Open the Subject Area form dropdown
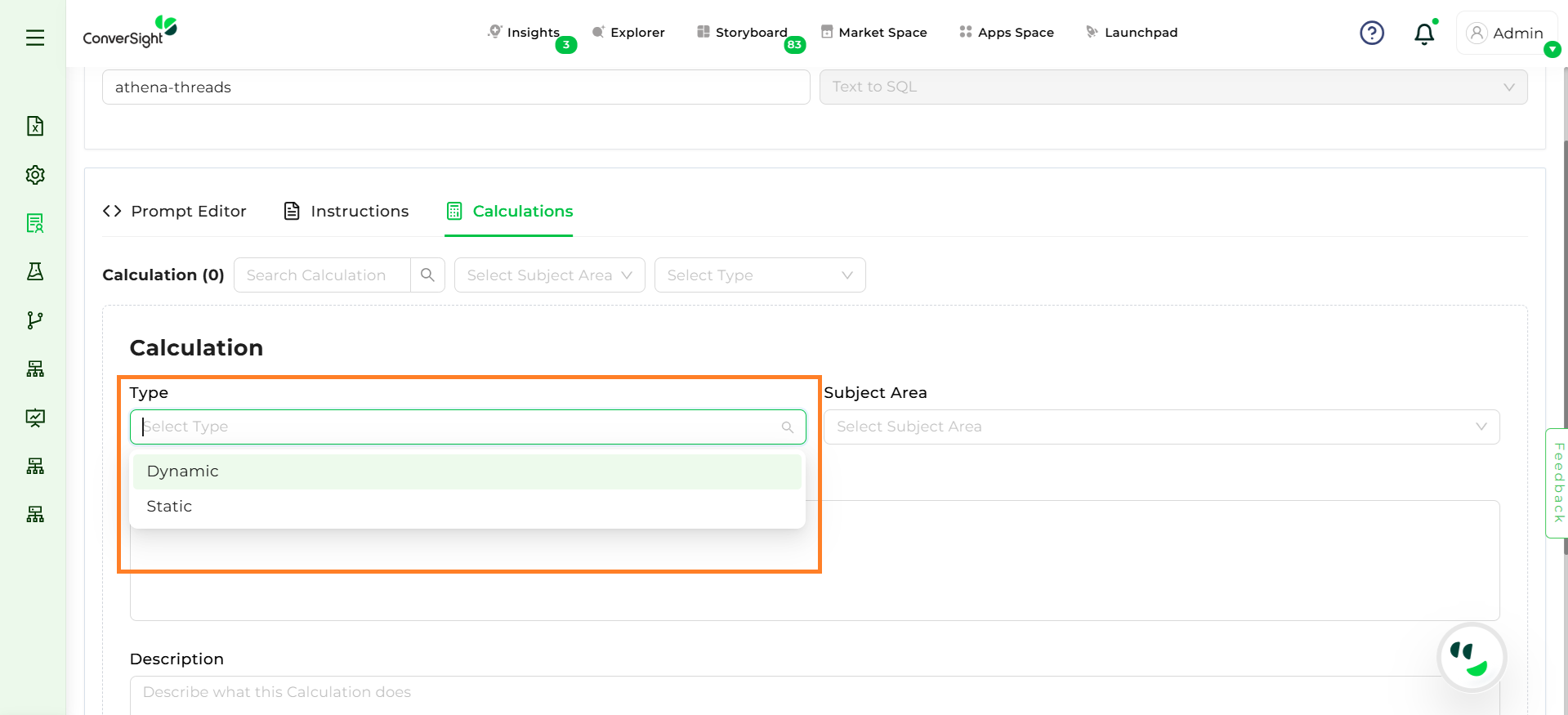1568x715 pixels. (x=1160, y=427)
